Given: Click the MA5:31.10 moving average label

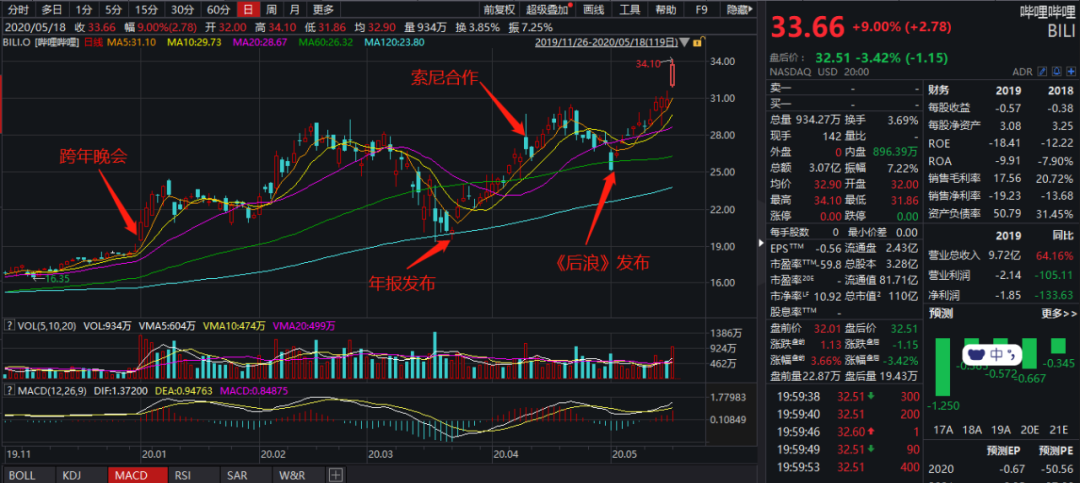Looking at the screenshot, I should [x=131, y=43].
